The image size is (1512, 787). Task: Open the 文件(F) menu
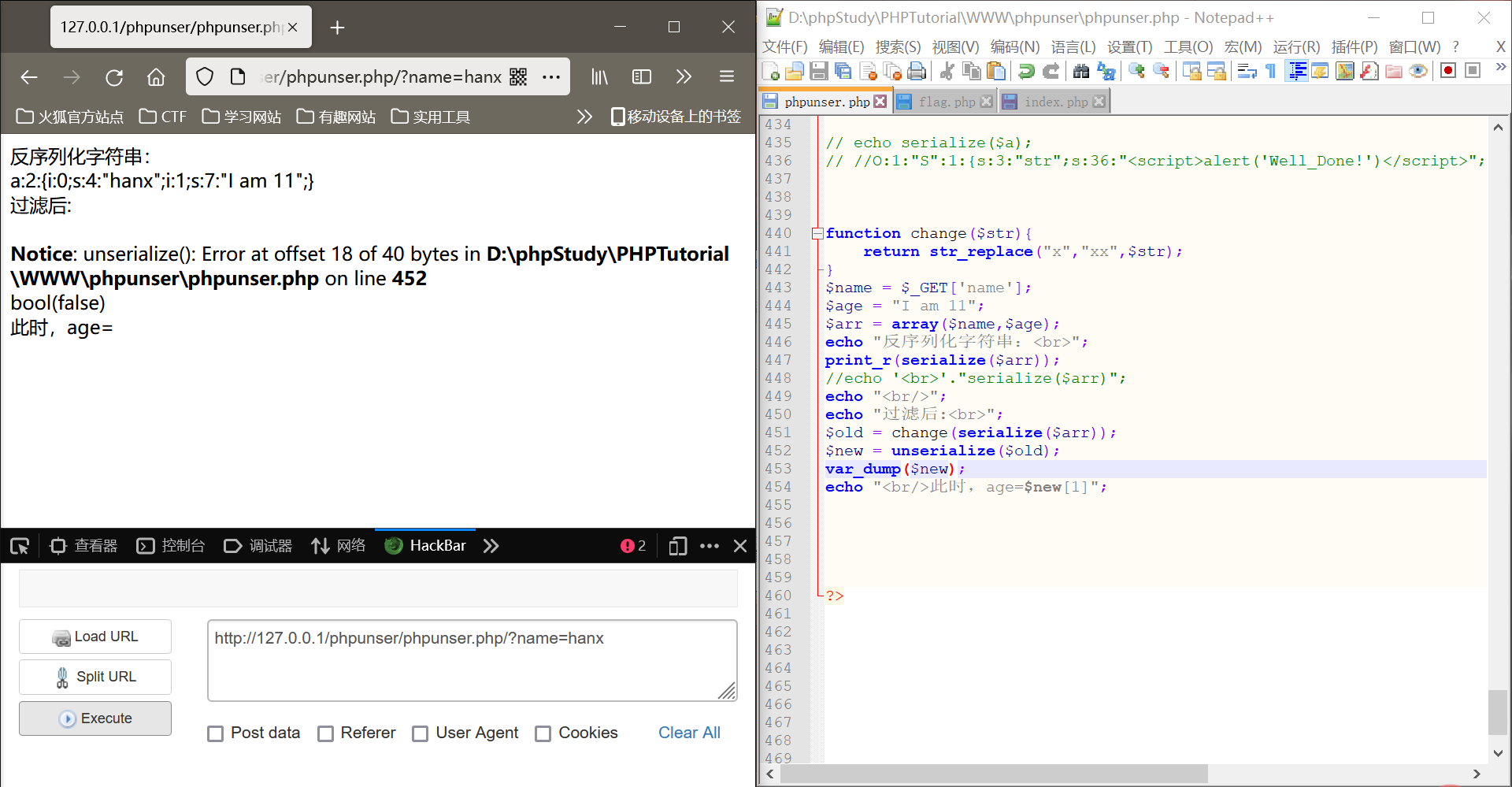(x=784, y=47)
